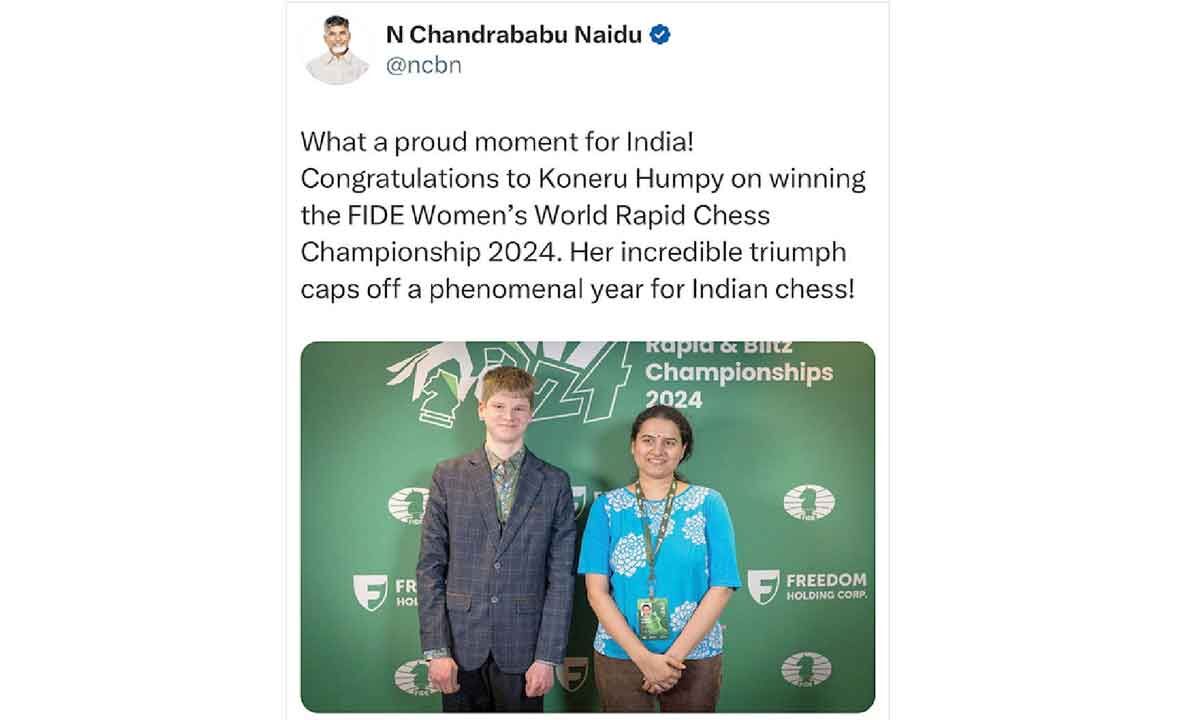Click the text 'What a proud moment for India!'

click(x=496, y=143)
